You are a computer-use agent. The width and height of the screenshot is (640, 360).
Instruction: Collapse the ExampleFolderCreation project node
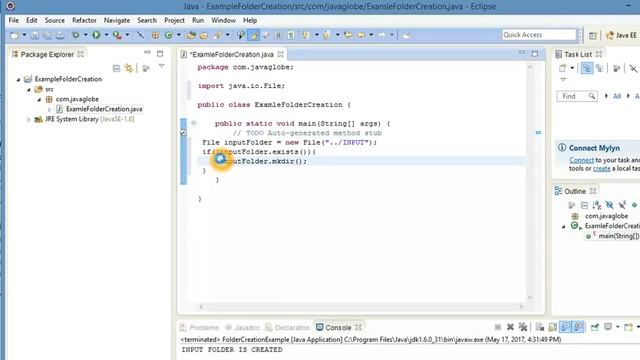pyautogui.click(x=18, y=79)
